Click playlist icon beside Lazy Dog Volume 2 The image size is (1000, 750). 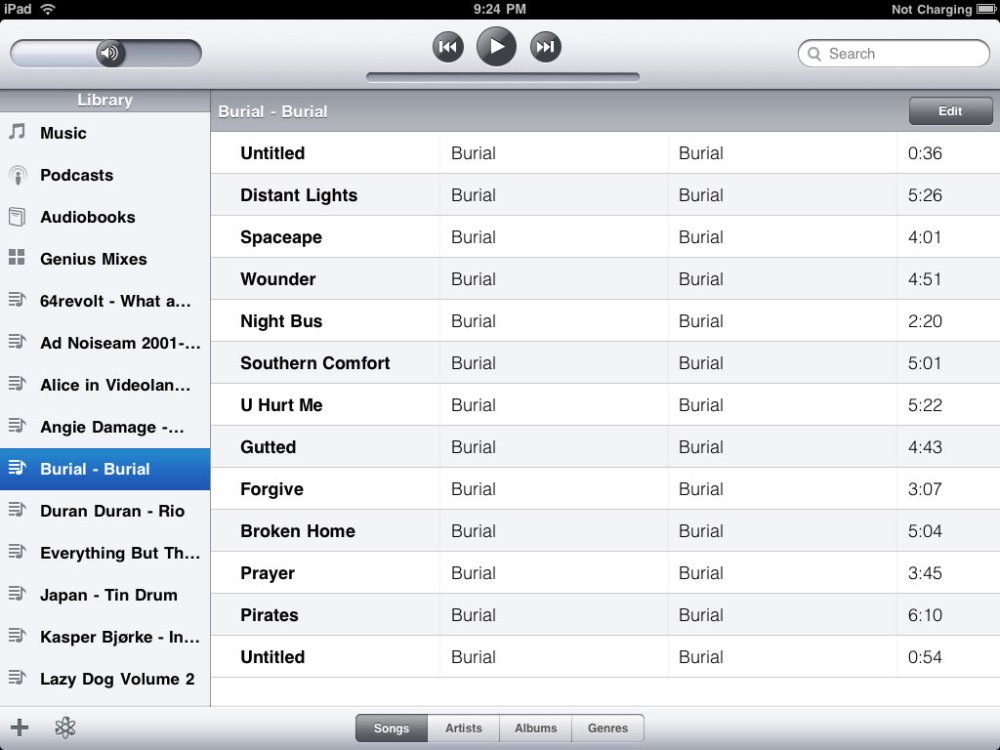[17, 678]
